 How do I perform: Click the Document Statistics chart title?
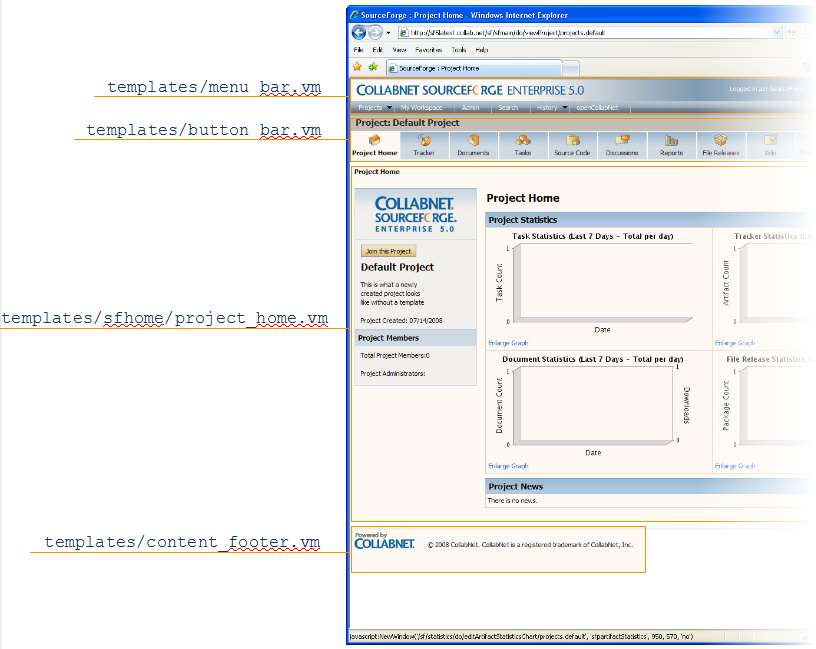[x=593, y=359]
